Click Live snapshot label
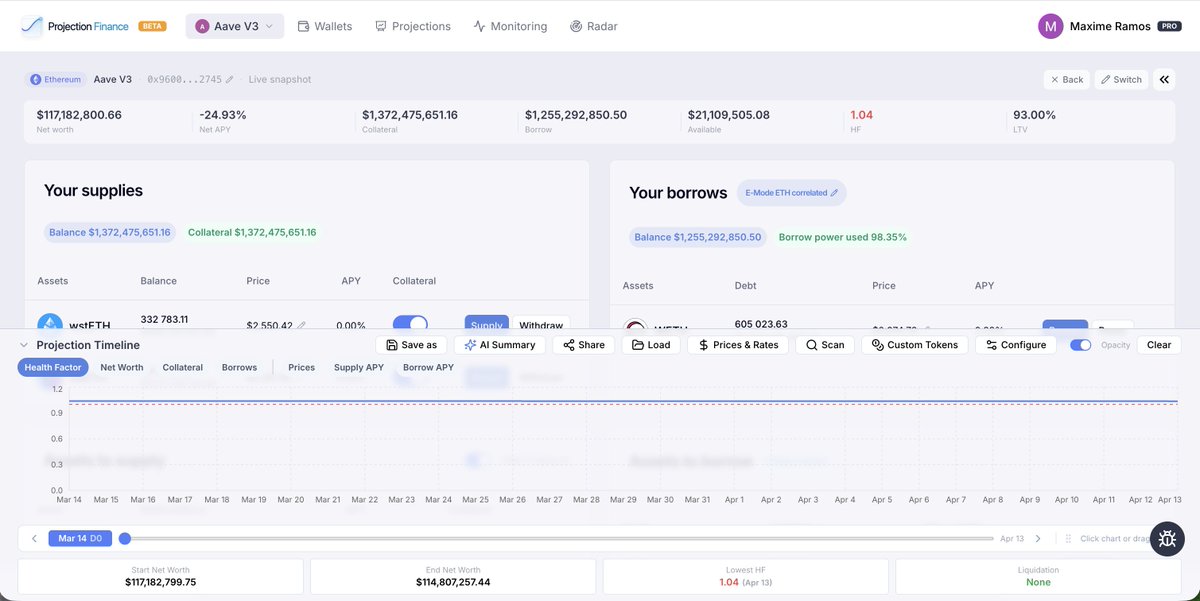The image size is (1200, 601). (280, 79)
